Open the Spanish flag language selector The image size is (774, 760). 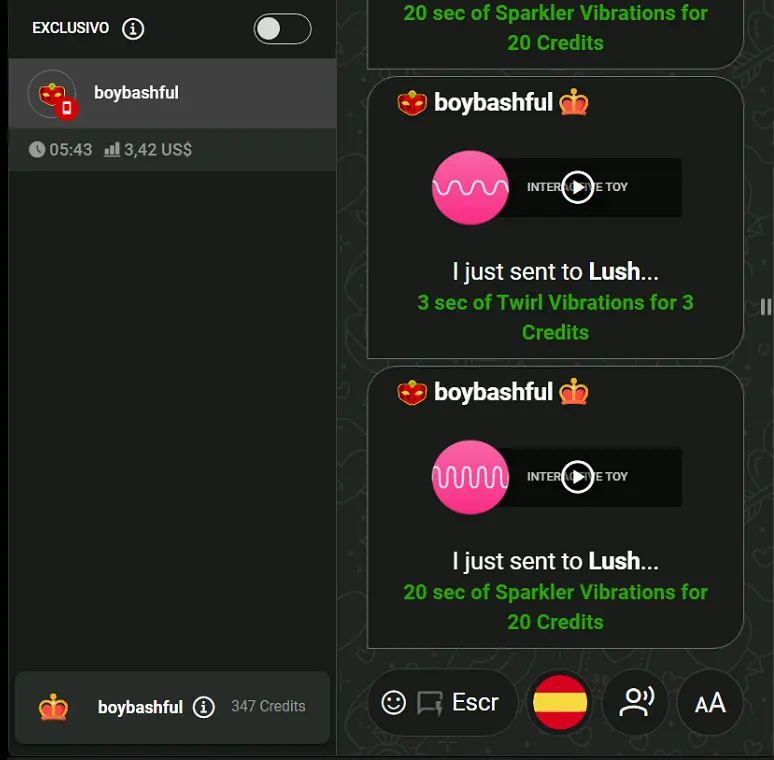point(560,702)
